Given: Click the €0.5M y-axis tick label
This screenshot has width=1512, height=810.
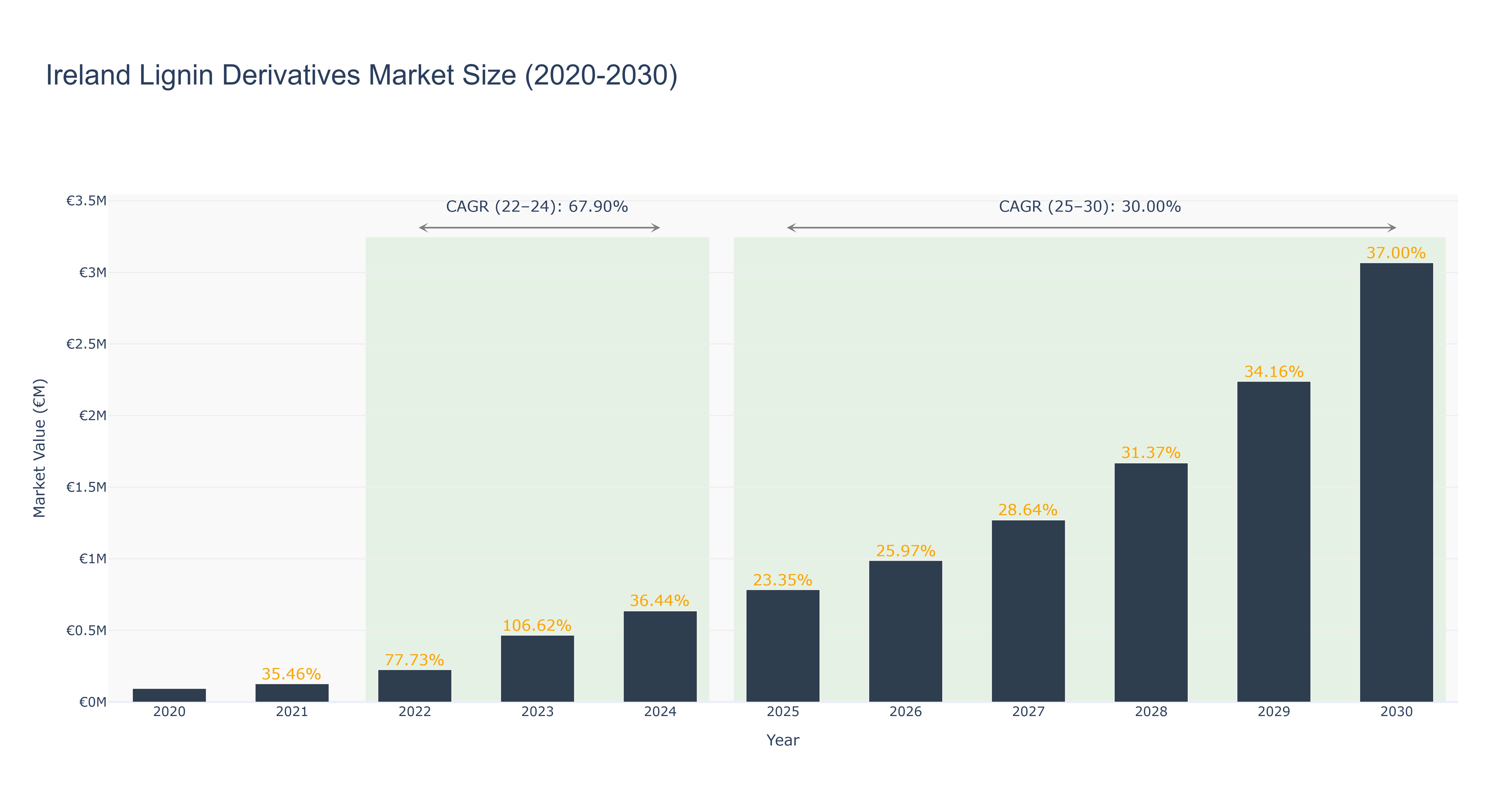Looking at the screenshot, I should [86, 630].
